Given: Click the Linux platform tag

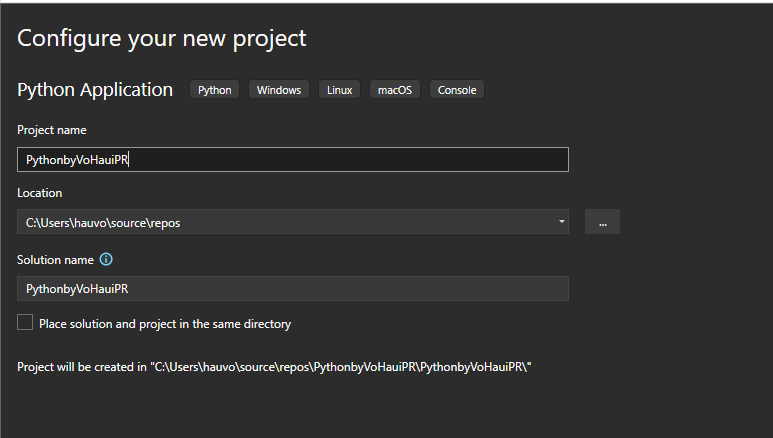Looking at the screenshot, I should pyautogui.click(x=339, y=90).
